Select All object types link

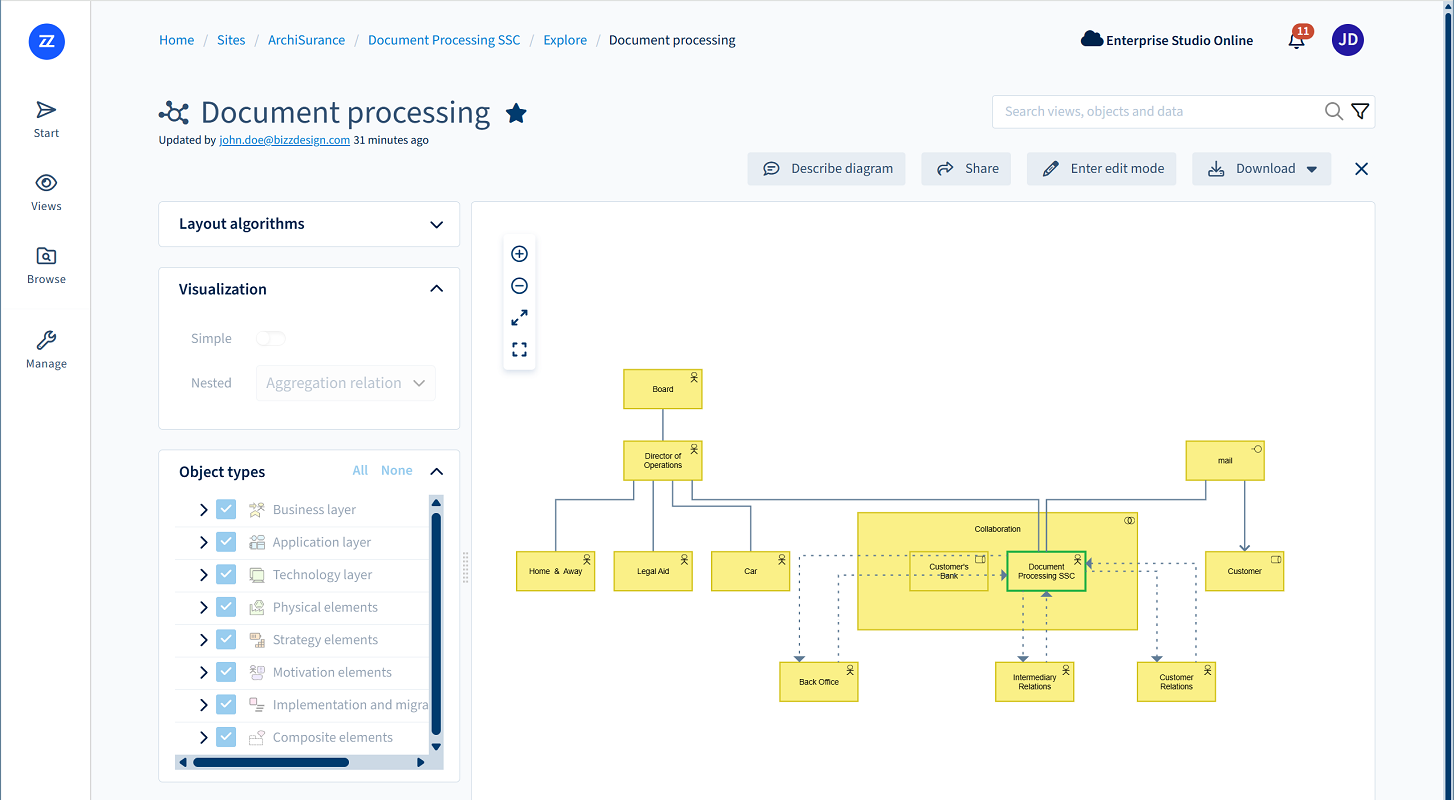point(360,471)
